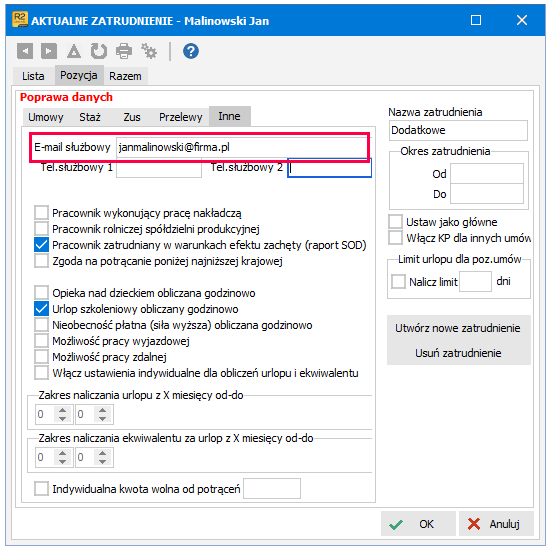Increase first urlop months spinner value
This screenshot has width=547, height=549.
(62, 410)
